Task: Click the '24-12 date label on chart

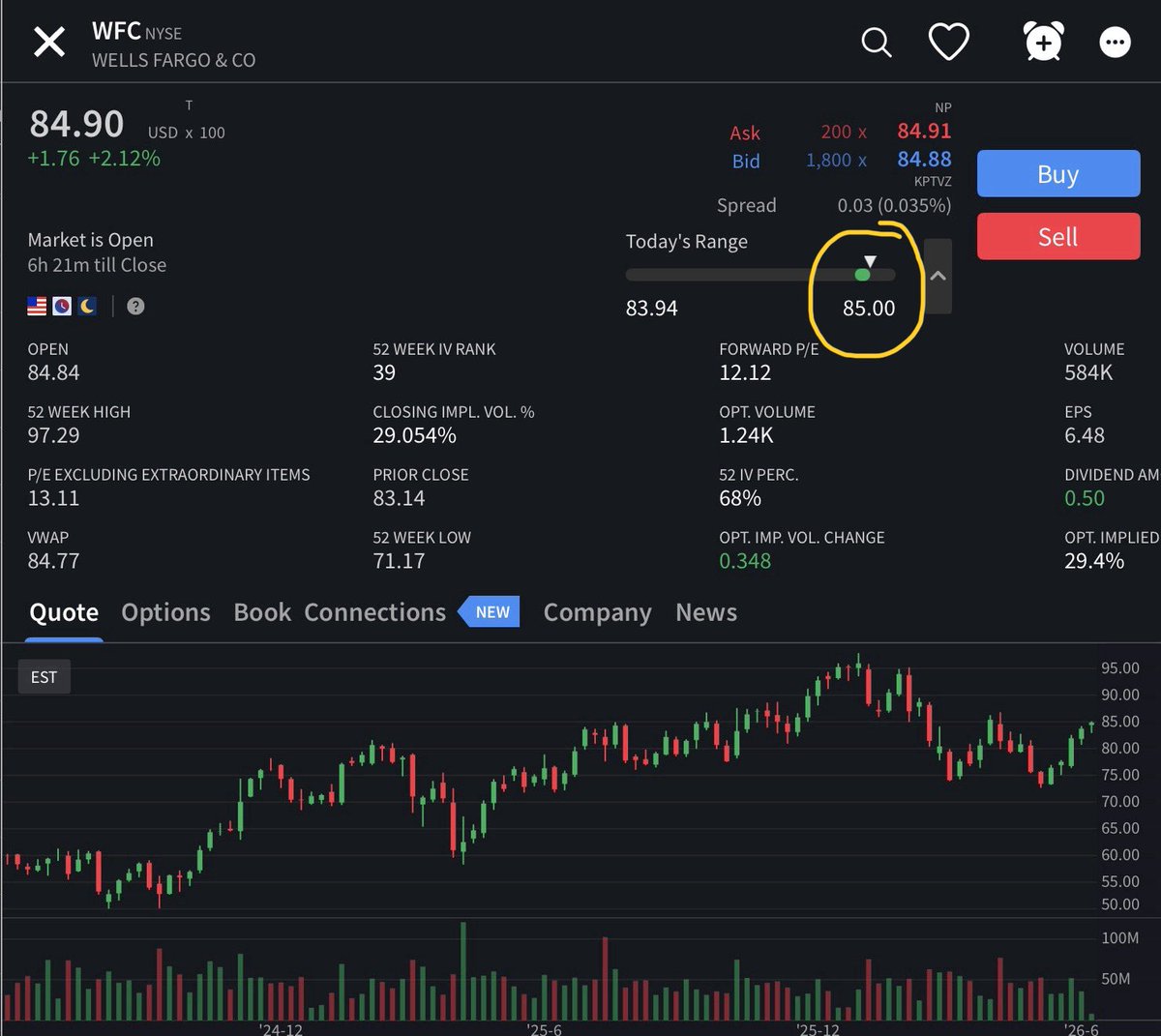Action: point(282,1028)
